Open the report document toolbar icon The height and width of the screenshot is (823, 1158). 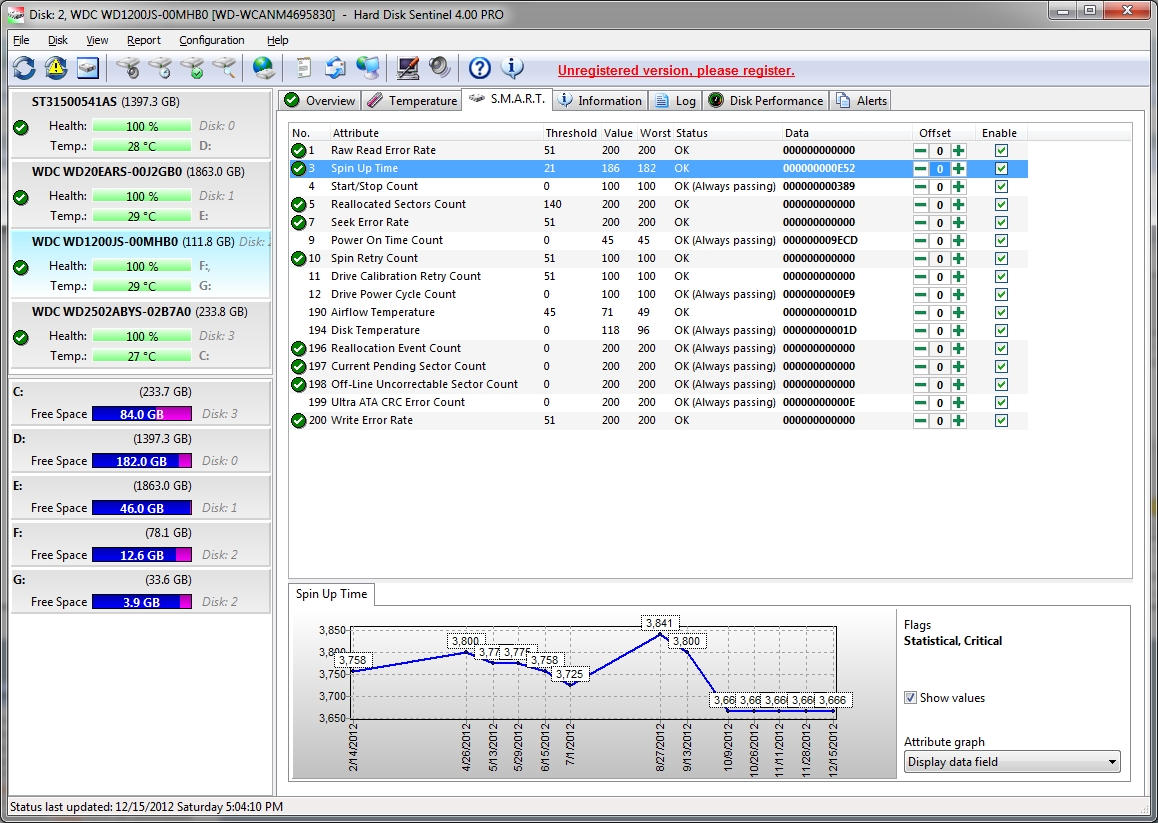point(303,68)
